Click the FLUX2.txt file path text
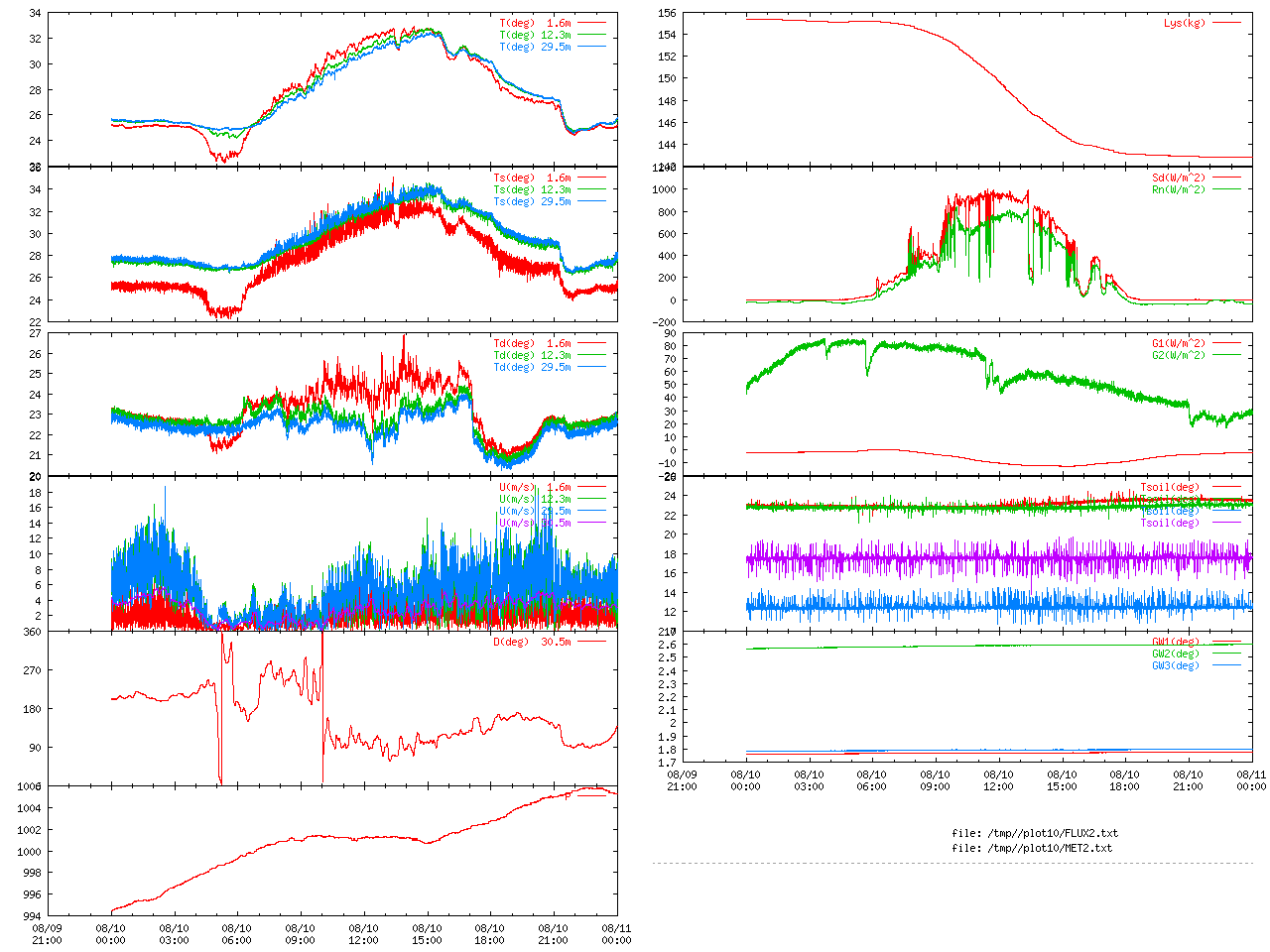Viewport: 1270px width, 952px height. pos(1035,833)
